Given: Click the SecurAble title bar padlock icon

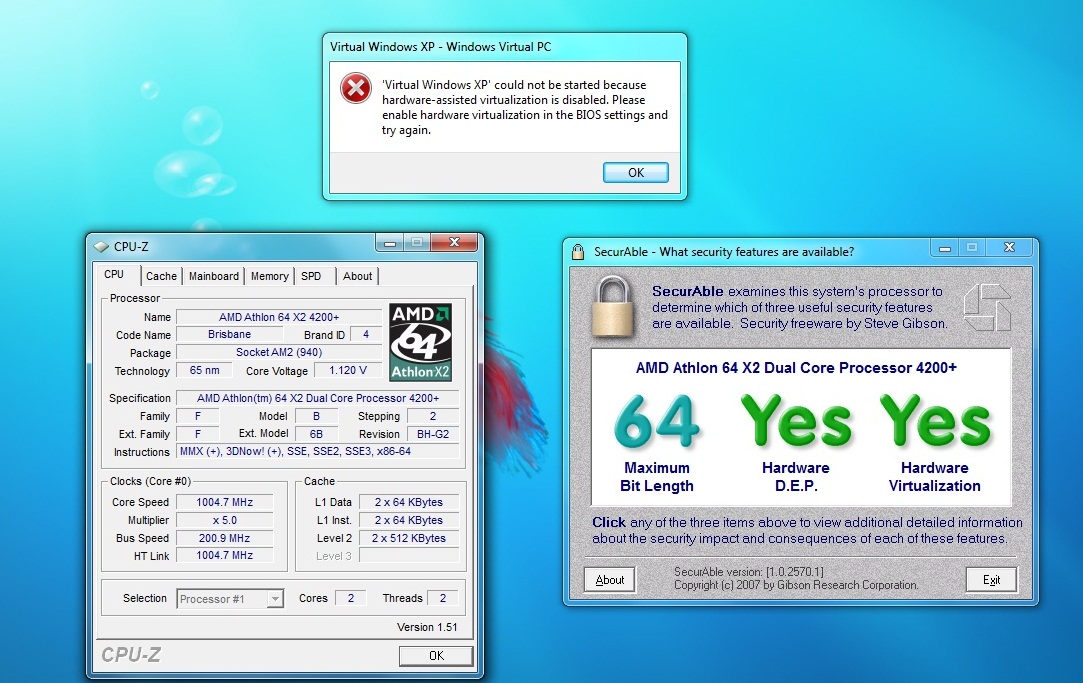Looking at the screenshot, I should point(578,251).
